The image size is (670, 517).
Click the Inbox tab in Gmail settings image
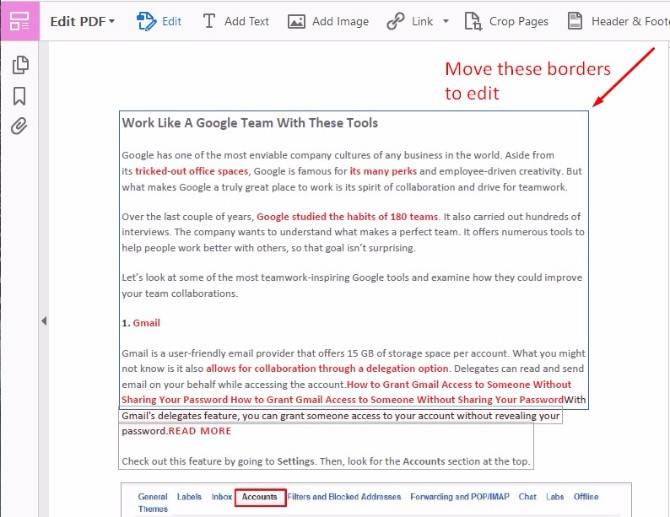[221, 496]
